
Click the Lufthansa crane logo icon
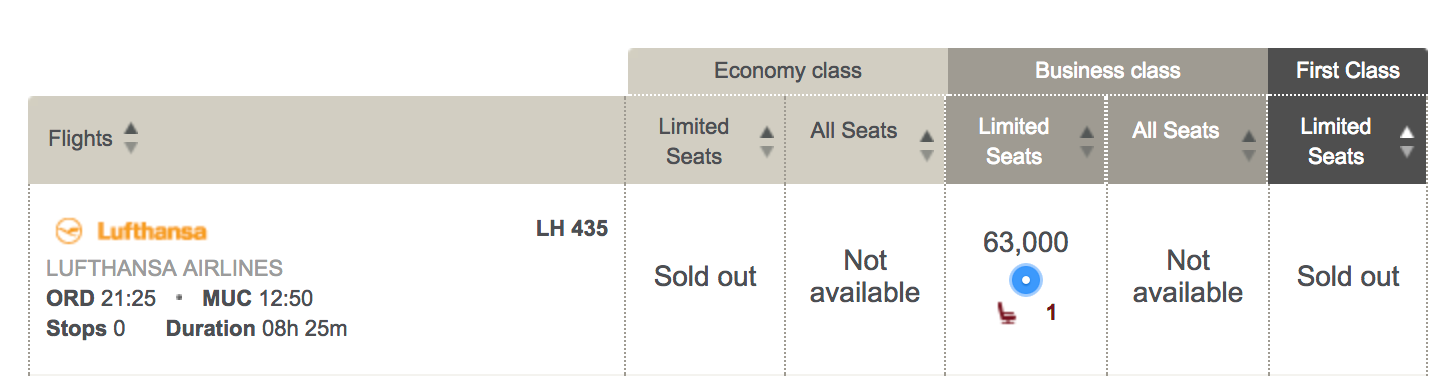coord(69,231)
